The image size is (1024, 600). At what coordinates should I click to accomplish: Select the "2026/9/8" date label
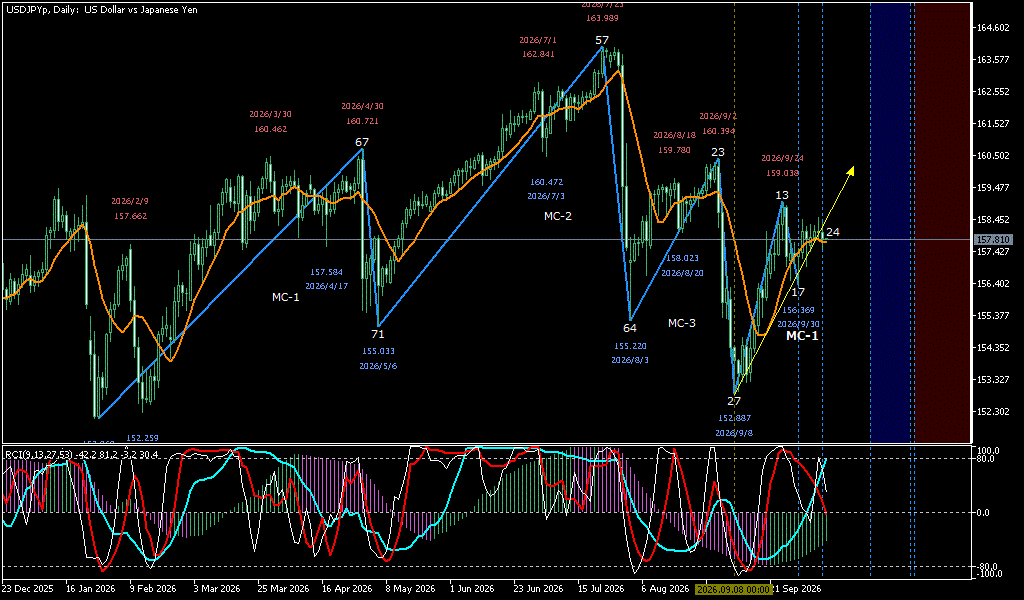(x=734, y=432)
